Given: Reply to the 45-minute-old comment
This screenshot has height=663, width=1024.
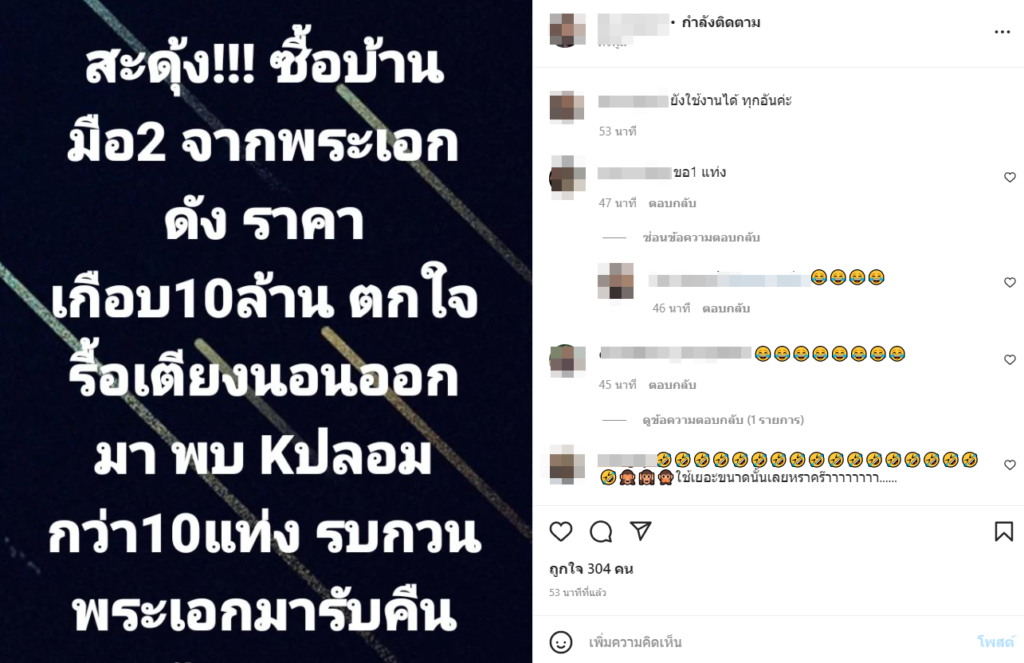Looking at the screenshot, I should 672,385.
